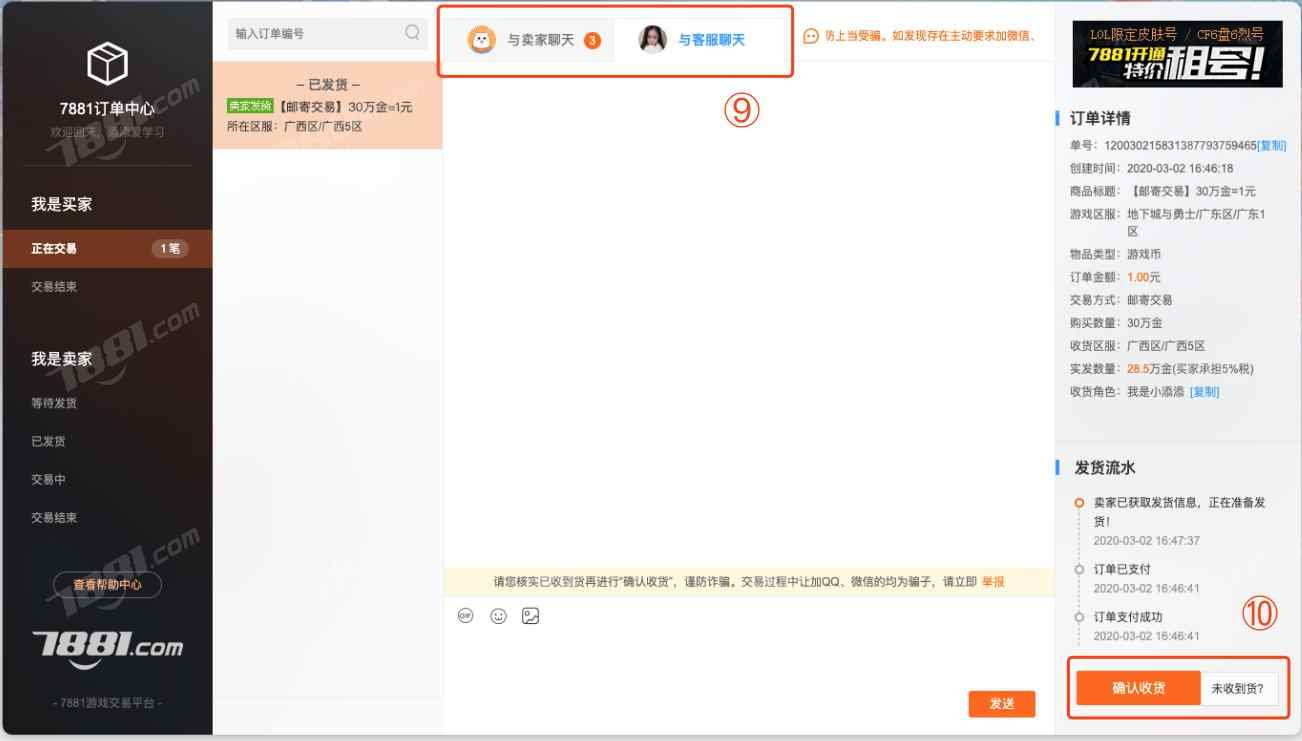Viewport: 1302px width, 741px height.
Task: Click 创建时间 2020-03-02 16:46:18 text
Action: coord(1151,168)
